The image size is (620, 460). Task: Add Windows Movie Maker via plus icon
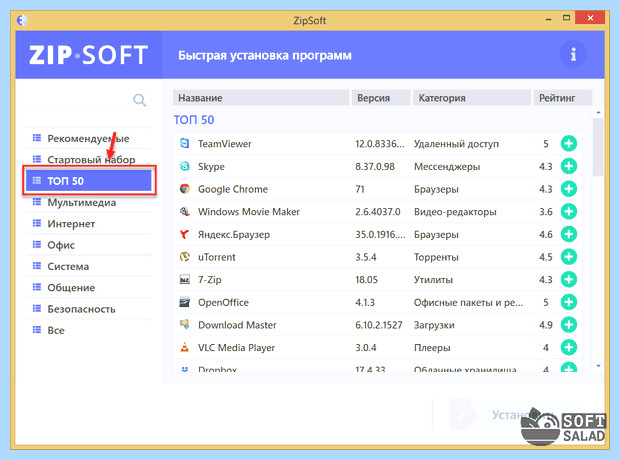click(569, 212)
